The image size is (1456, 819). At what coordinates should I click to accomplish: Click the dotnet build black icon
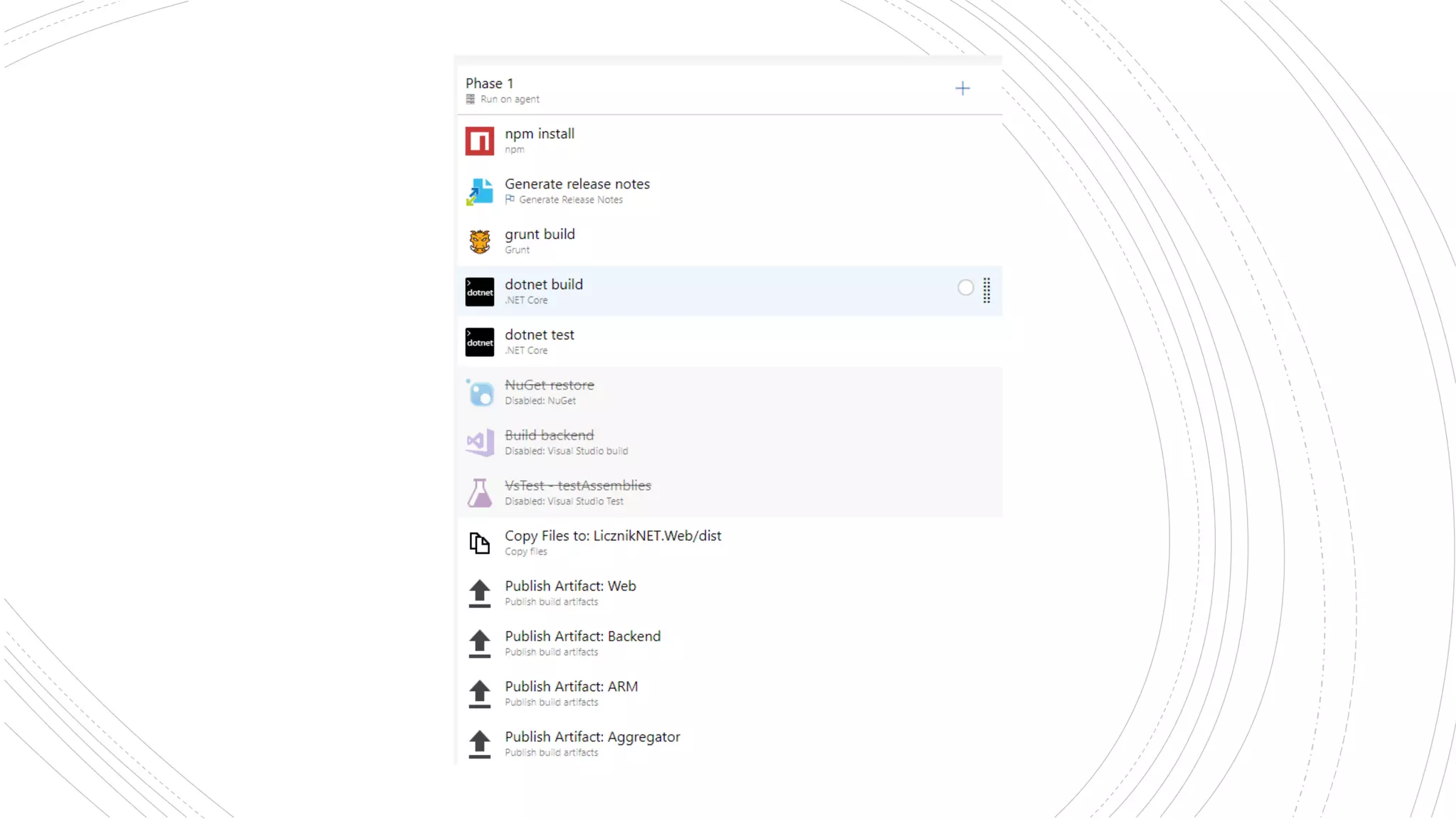(479, 291)
